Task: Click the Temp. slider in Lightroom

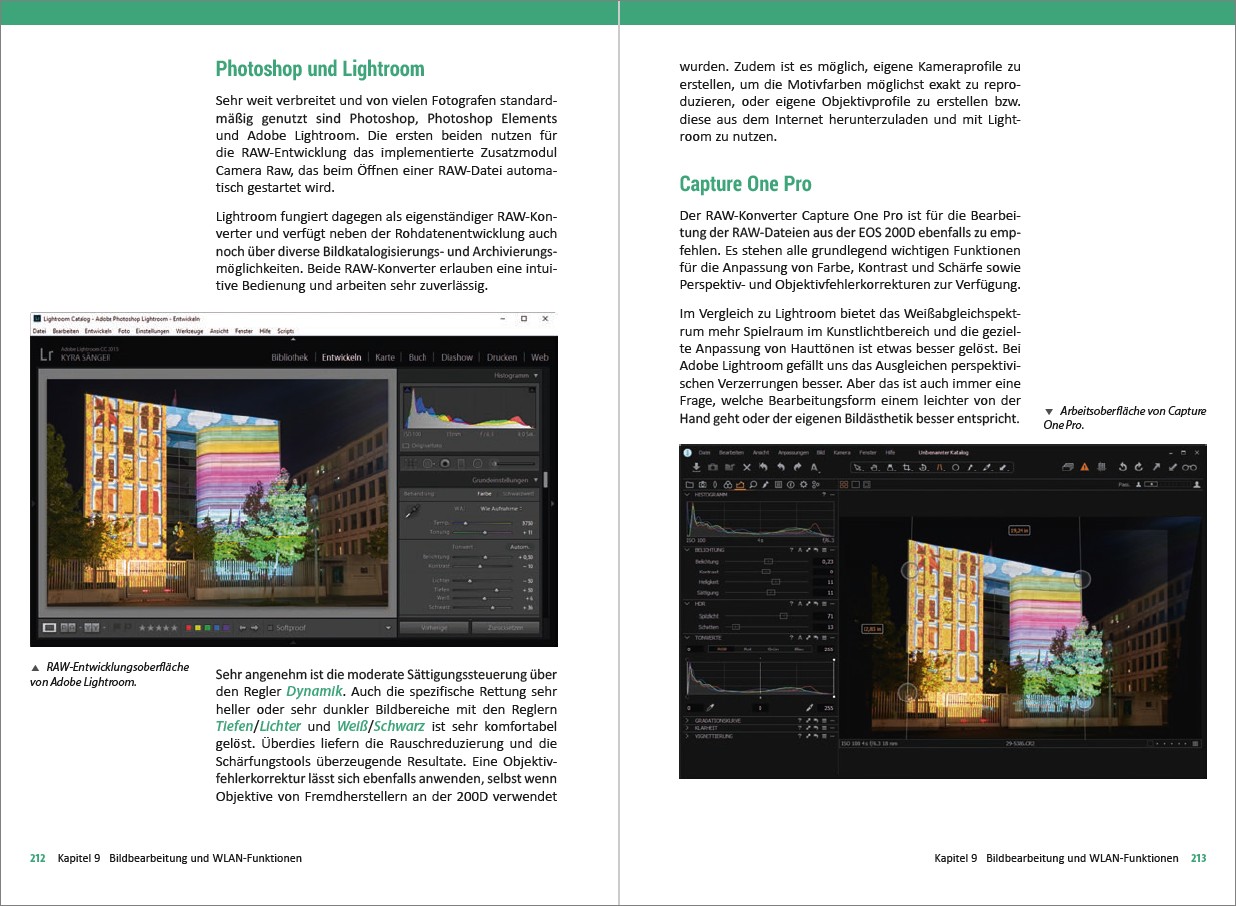Action: click(483, 523)
